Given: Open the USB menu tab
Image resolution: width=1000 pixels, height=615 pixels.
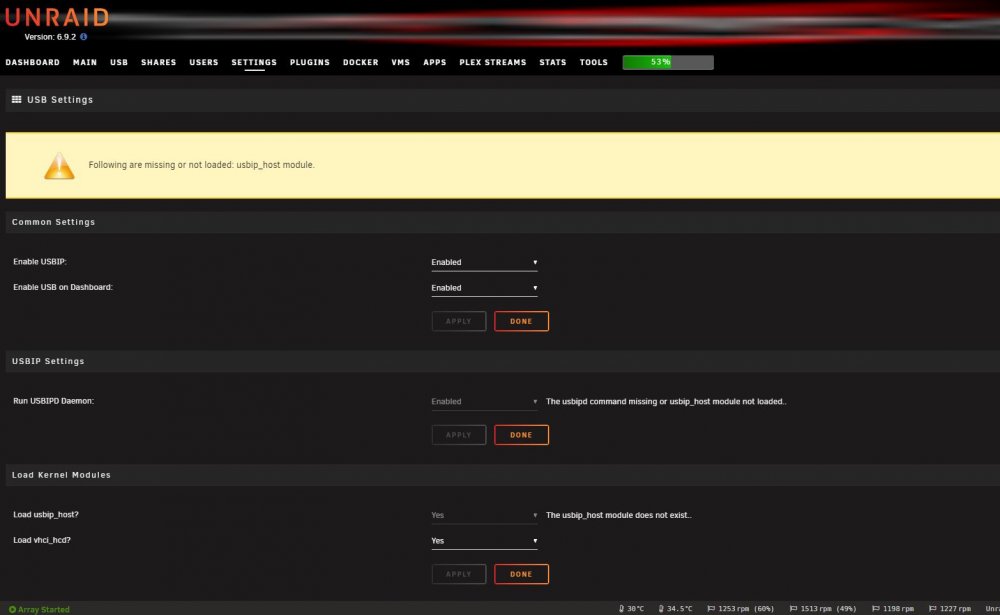Looking at the screenshot, I should tap(119, 63).
